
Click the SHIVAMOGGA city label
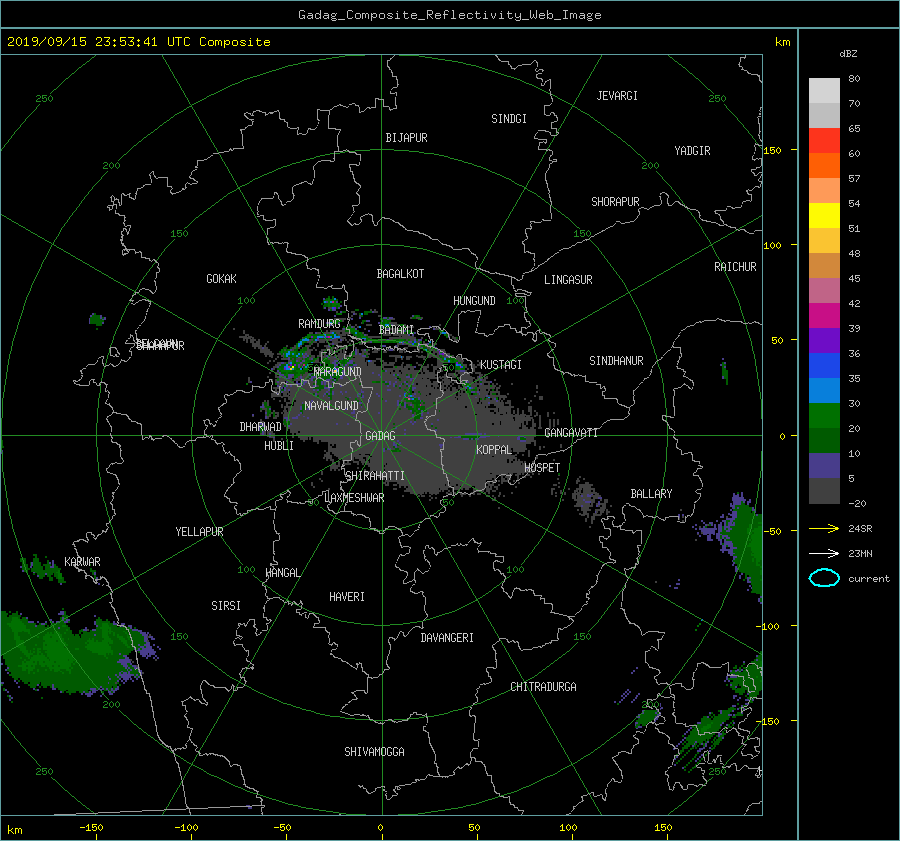coord(374,752)
